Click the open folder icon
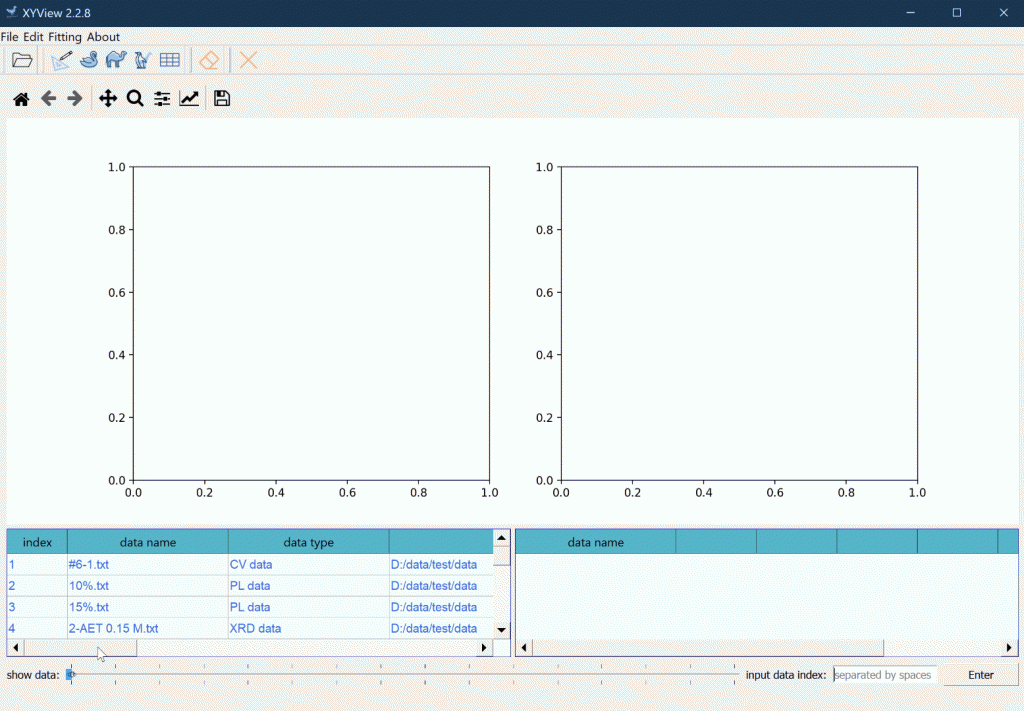 point(22,60)
